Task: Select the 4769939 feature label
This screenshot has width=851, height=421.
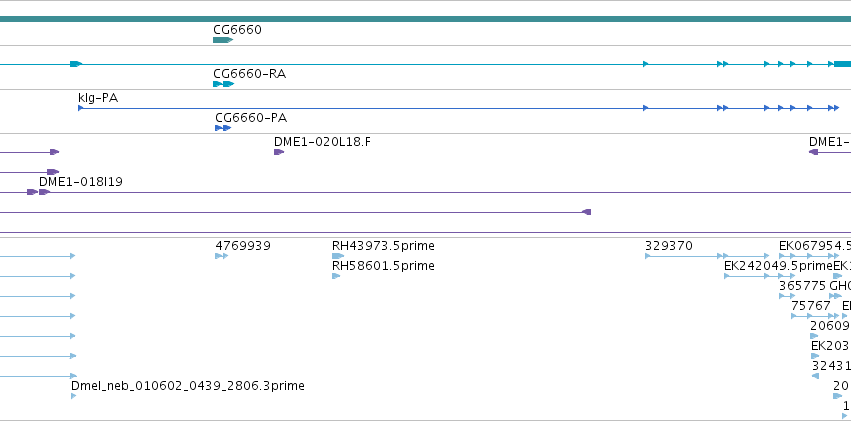Action: 243,246
